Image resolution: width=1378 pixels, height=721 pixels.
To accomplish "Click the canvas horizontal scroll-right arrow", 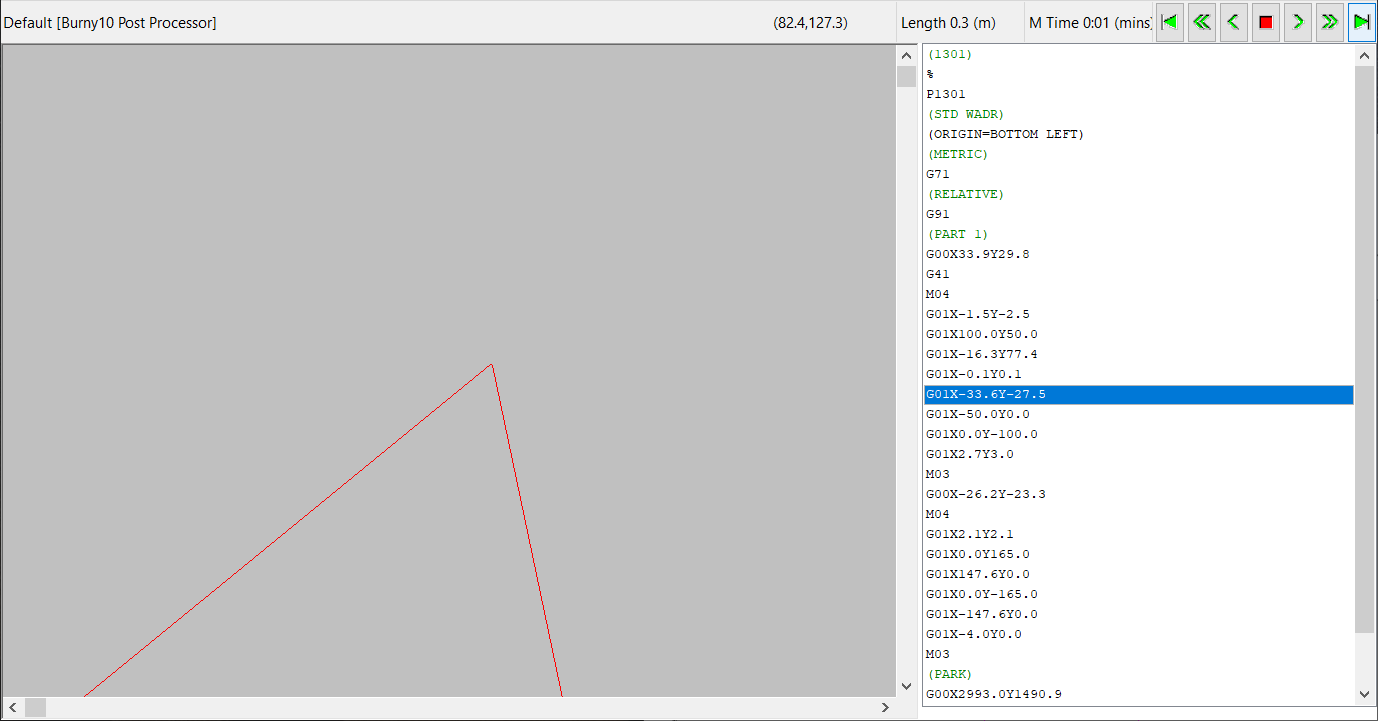I will (x=885, y=707).
